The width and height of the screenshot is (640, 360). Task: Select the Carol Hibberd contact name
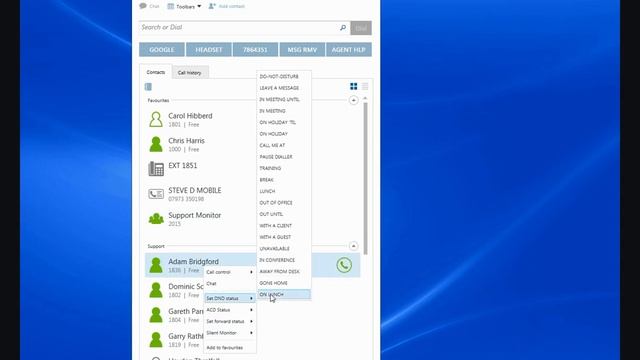190,116
